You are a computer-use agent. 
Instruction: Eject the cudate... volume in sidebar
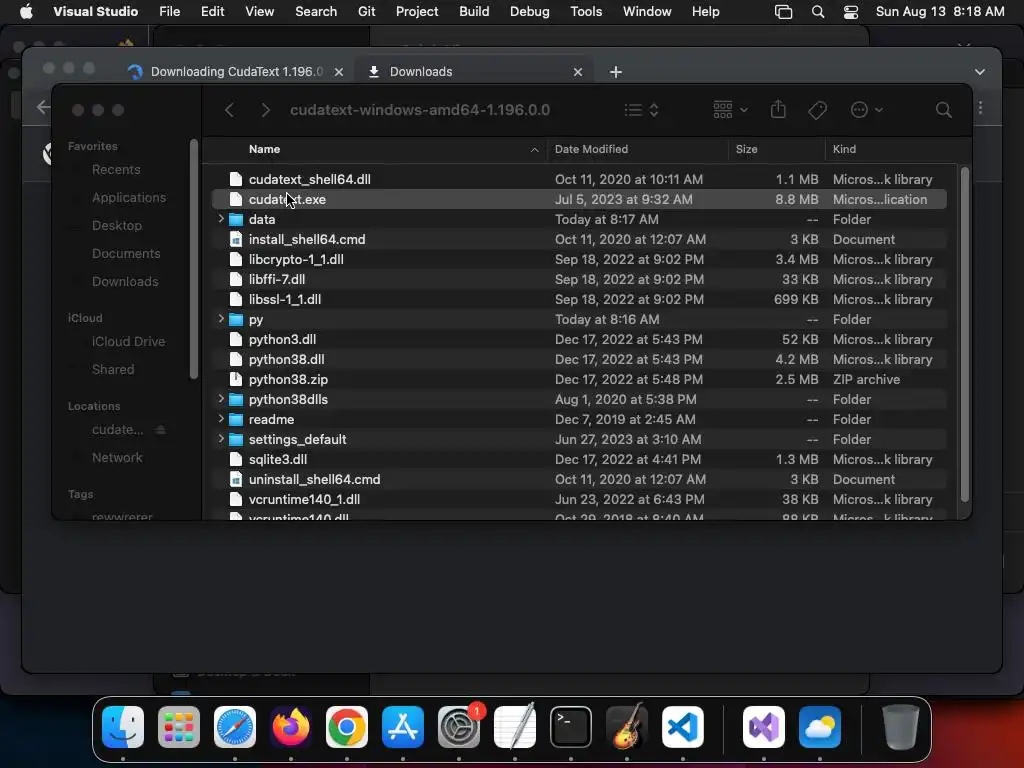pos(161,430)
